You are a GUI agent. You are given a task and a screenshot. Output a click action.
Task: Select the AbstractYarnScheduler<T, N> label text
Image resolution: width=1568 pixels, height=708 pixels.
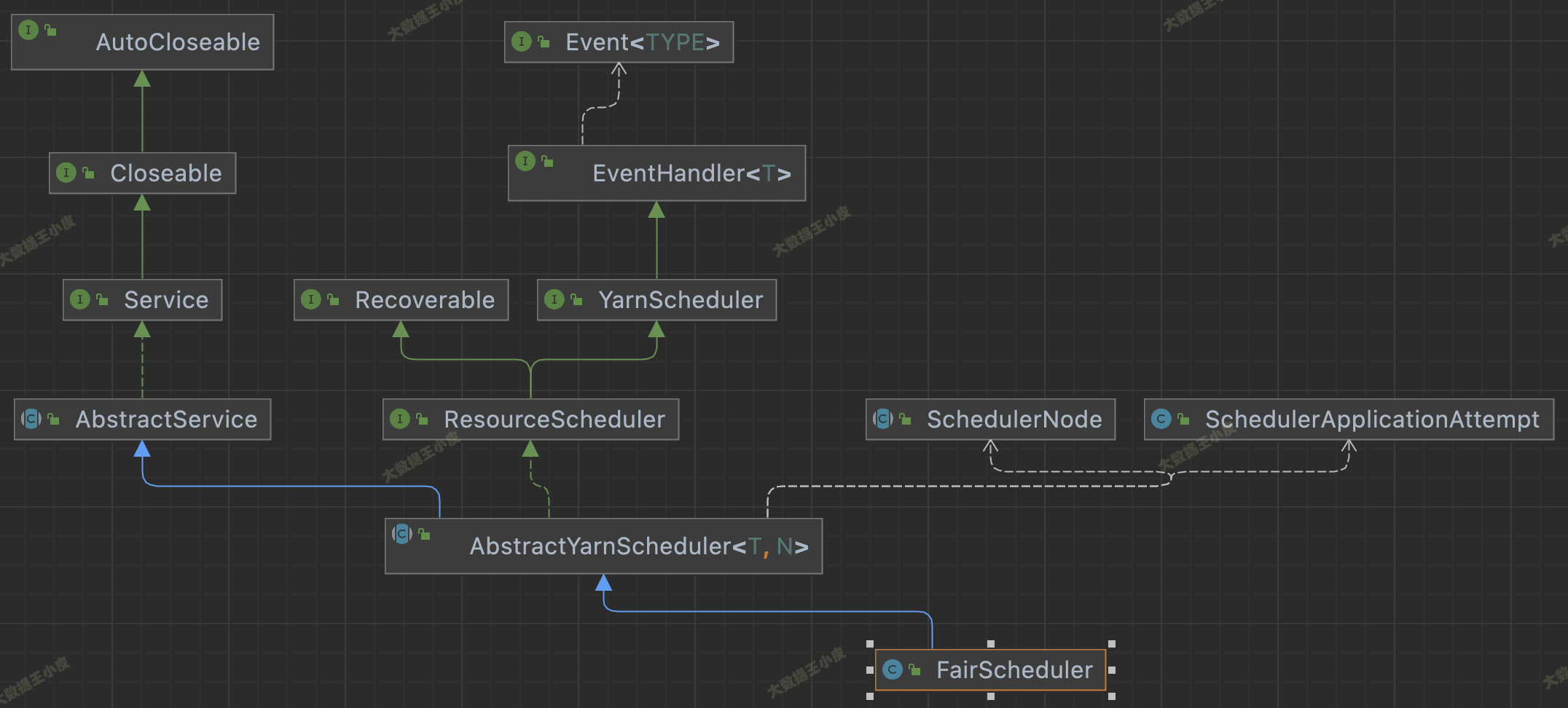click(x=639, y=546)
